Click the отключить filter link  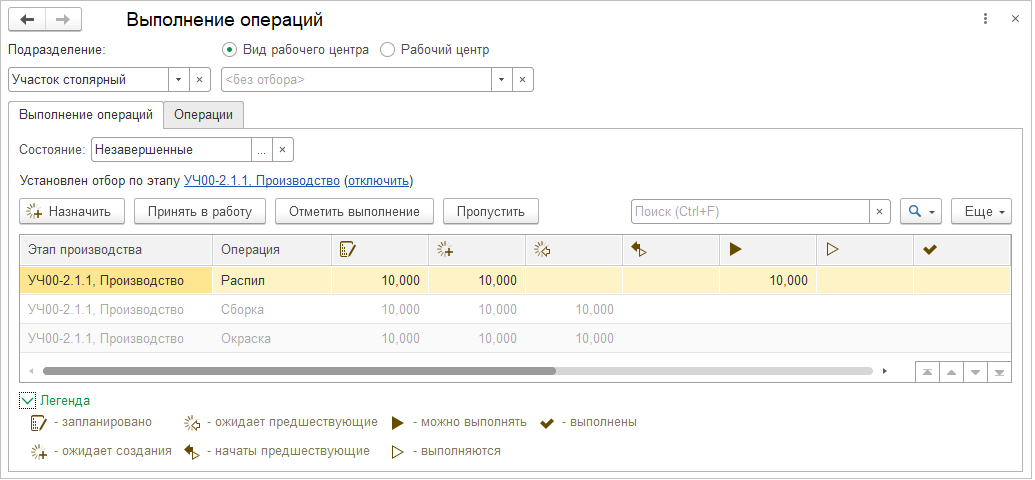coord(378,181)
